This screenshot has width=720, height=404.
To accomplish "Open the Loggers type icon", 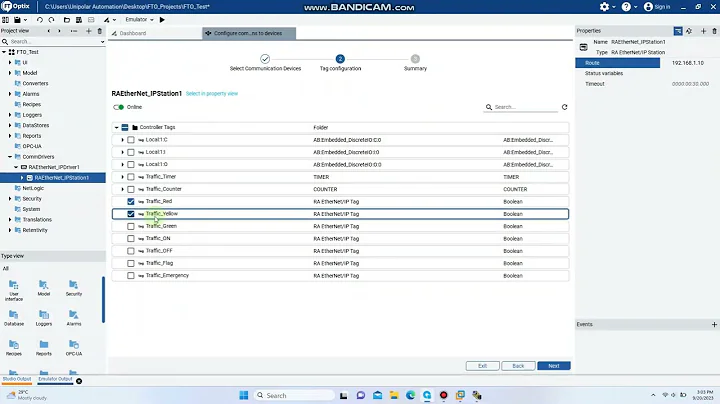I will (x=44, y=318).
